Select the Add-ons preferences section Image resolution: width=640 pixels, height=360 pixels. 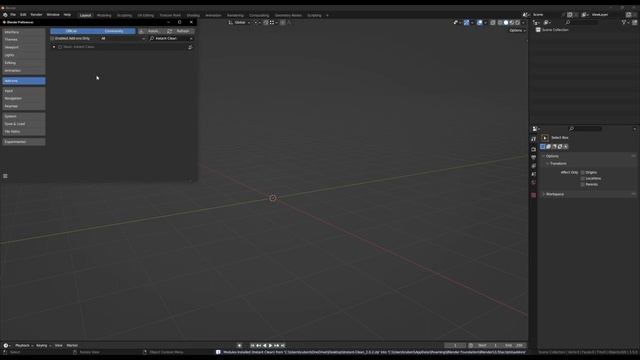[24, 81]
